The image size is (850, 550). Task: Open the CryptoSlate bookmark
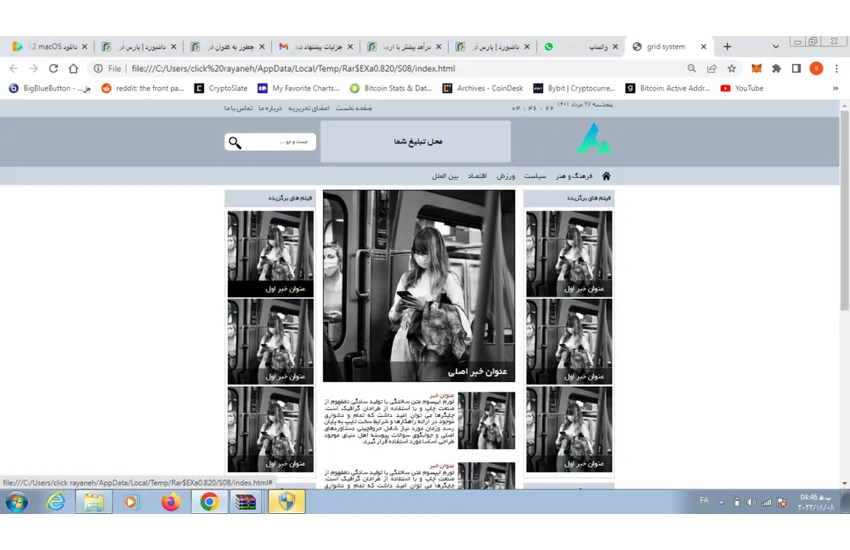point(221,88)
